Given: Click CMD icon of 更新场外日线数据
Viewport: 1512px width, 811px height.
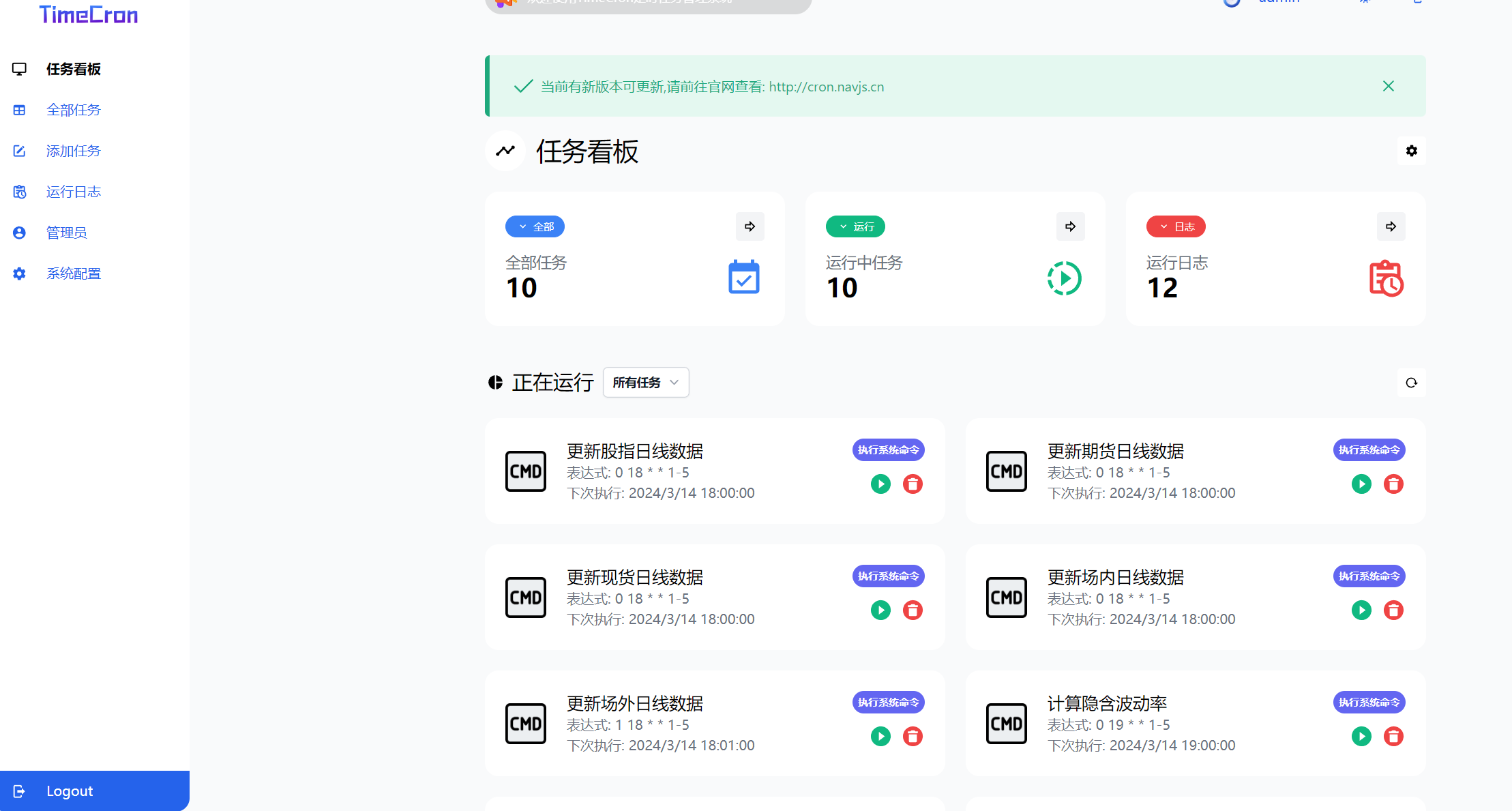Looking at the screenshot, I should (x=526, y=724).
